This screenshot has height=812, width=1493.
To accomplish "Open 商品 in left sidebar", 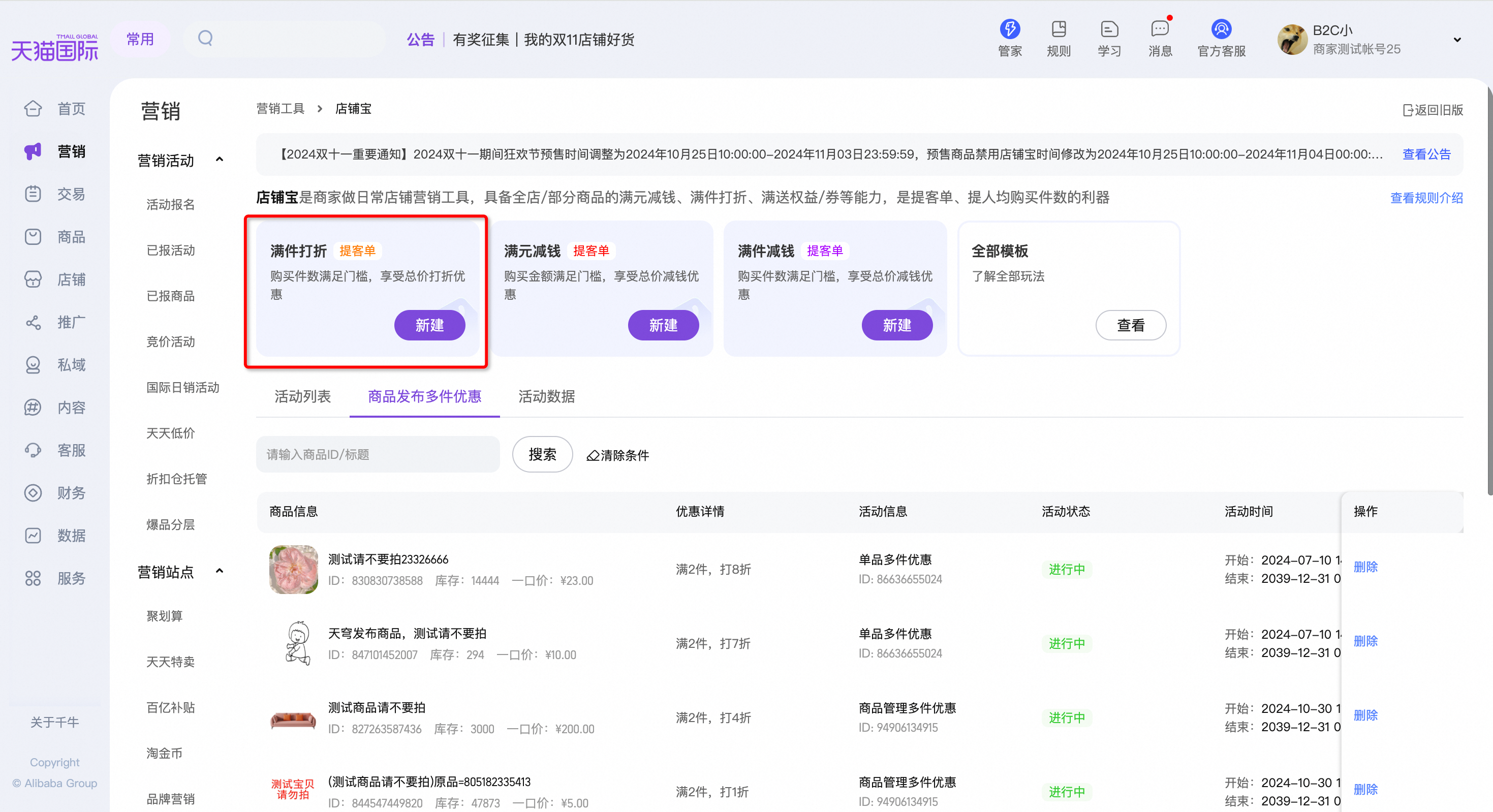I will [55, 236].
